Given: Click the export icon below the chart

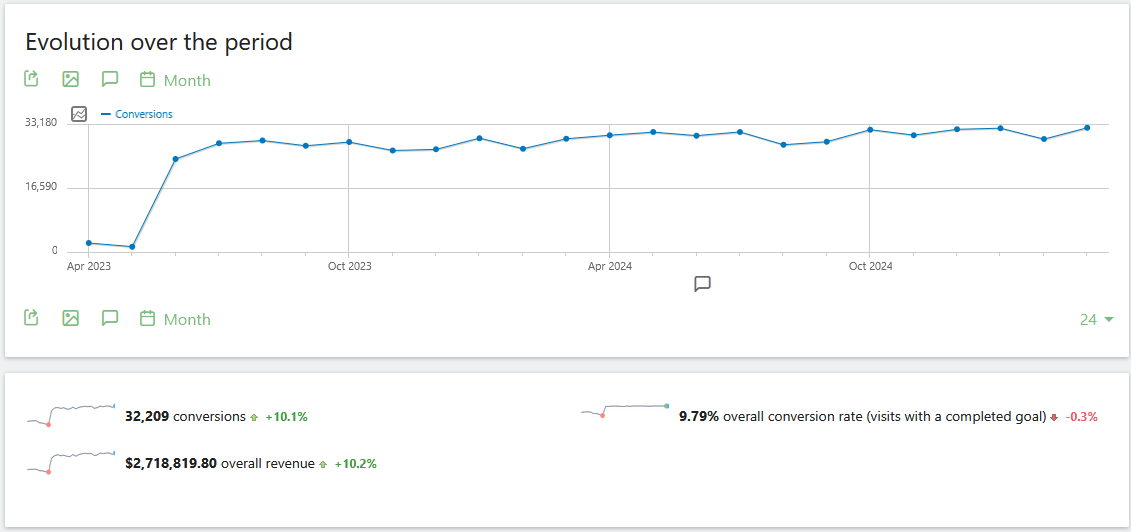Looking at the screenshot, I should coord(31,318).
